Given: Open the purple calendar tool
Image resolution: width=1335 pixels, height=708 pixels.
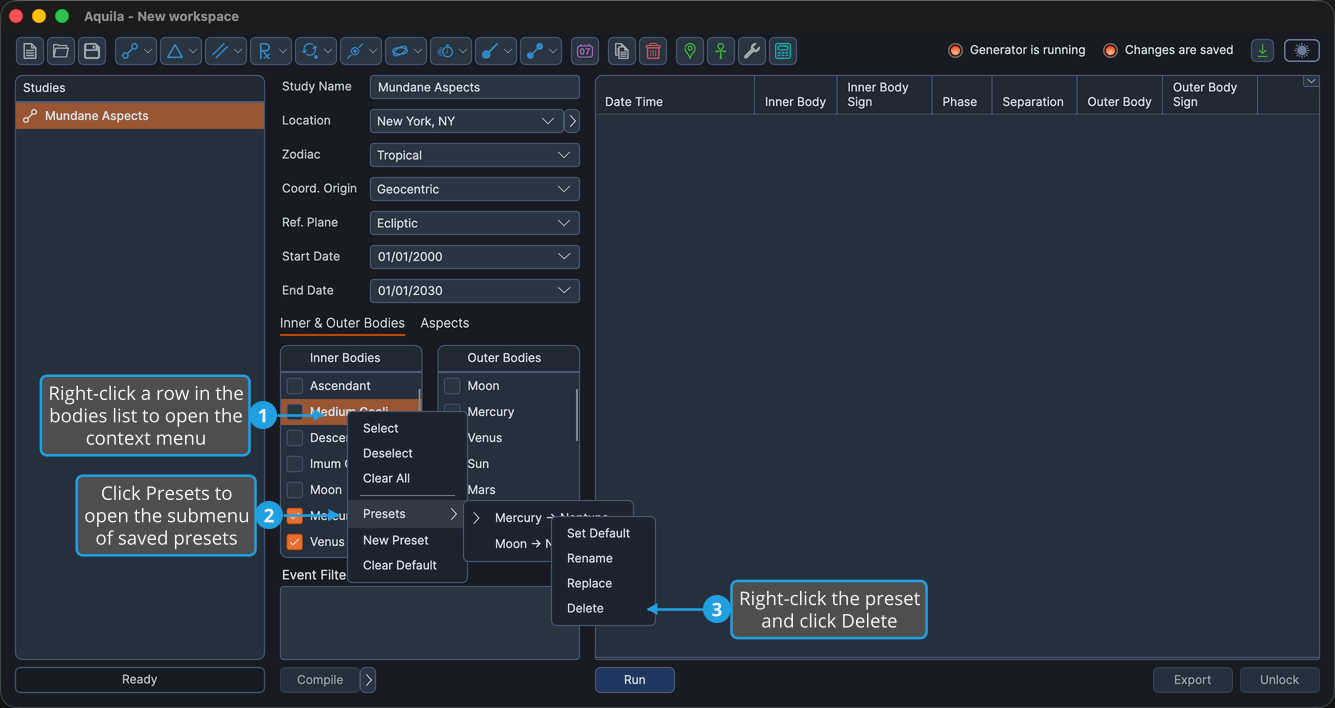Looking at the screenshot, I should pos(585,51).
